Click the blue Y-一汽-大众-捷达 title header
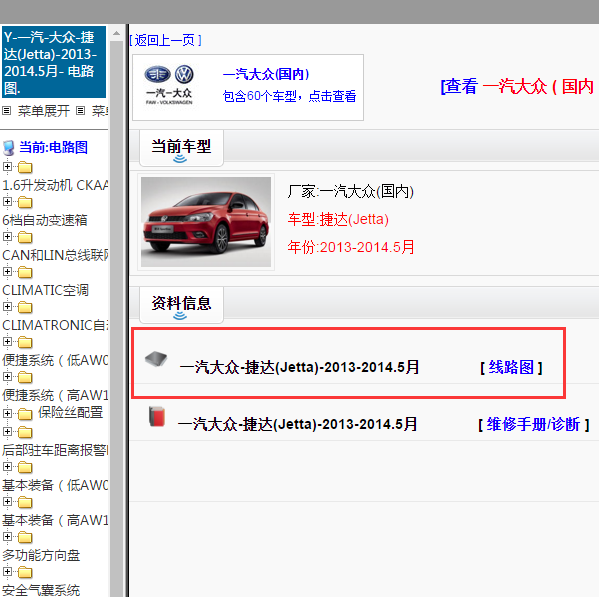The width and height of the screenshot is (599, 597). point(54,62)
